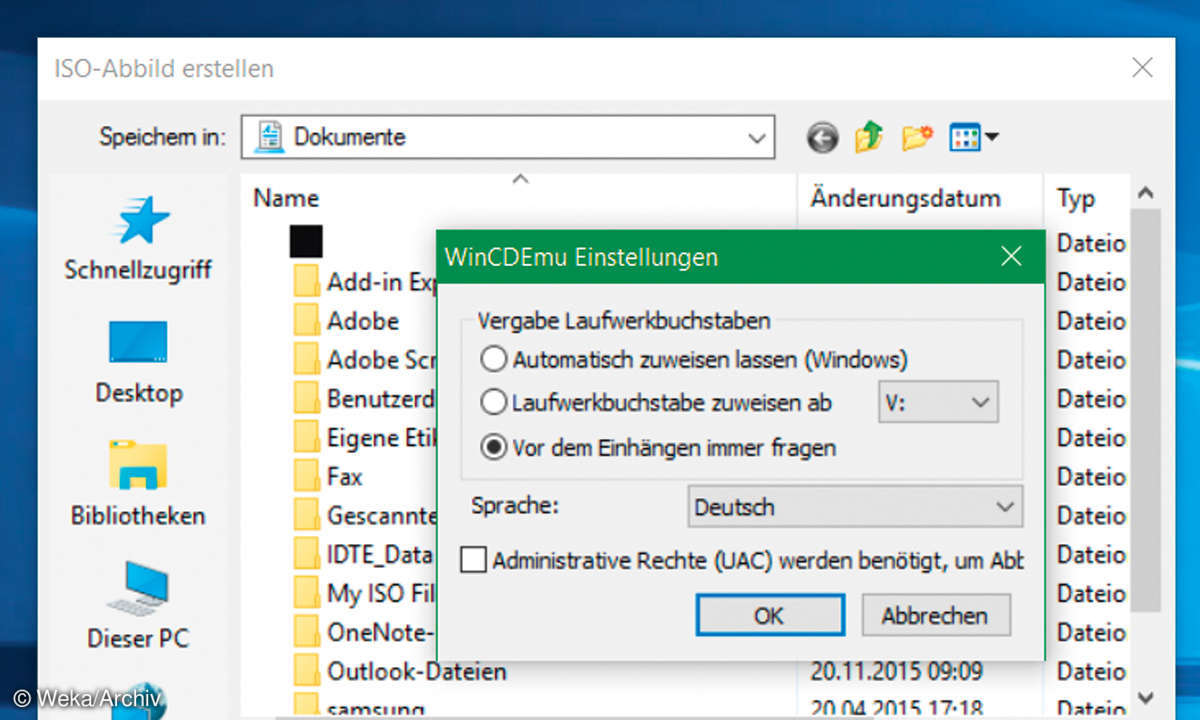Viewport: 1200px width, 720px height.
Task: Select the Fax folder icon
Action: (307, 477)
